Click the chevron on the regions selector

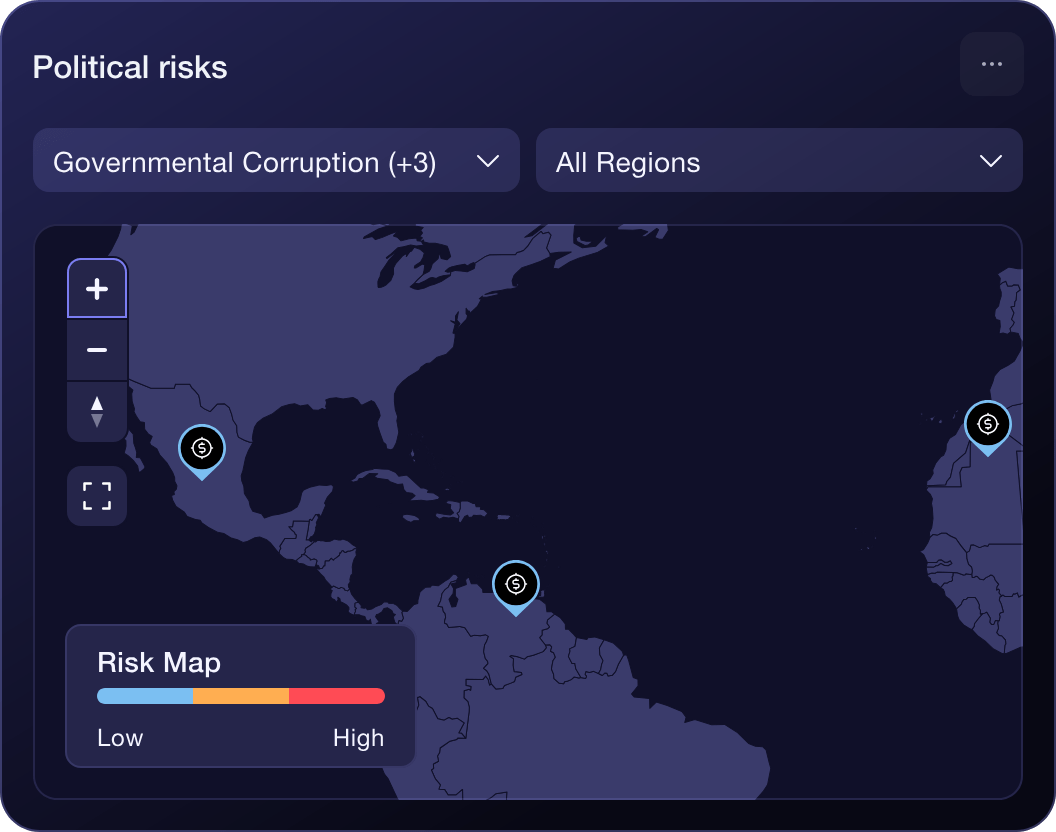[992, 160]
